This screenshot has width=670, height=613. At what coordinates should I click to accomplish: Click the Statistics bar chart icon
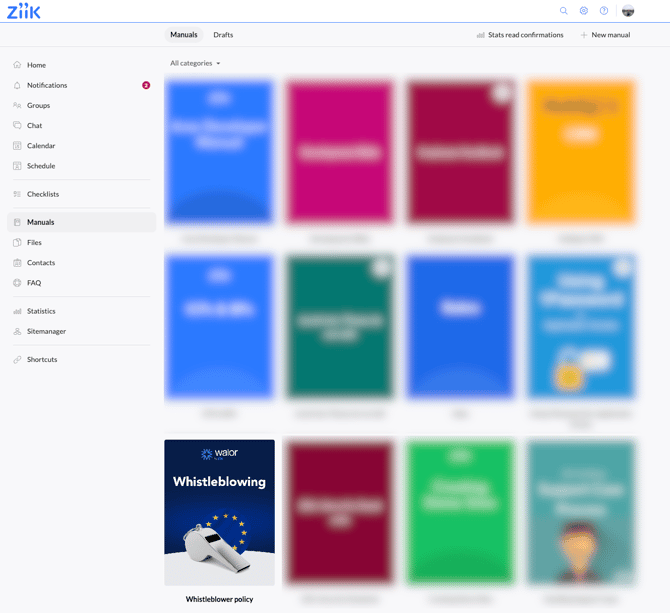pos(17,311)
